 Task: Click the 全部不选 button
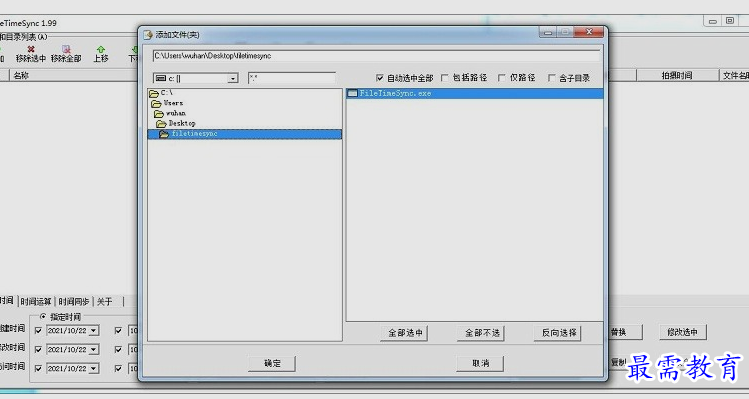pos(481,333)
